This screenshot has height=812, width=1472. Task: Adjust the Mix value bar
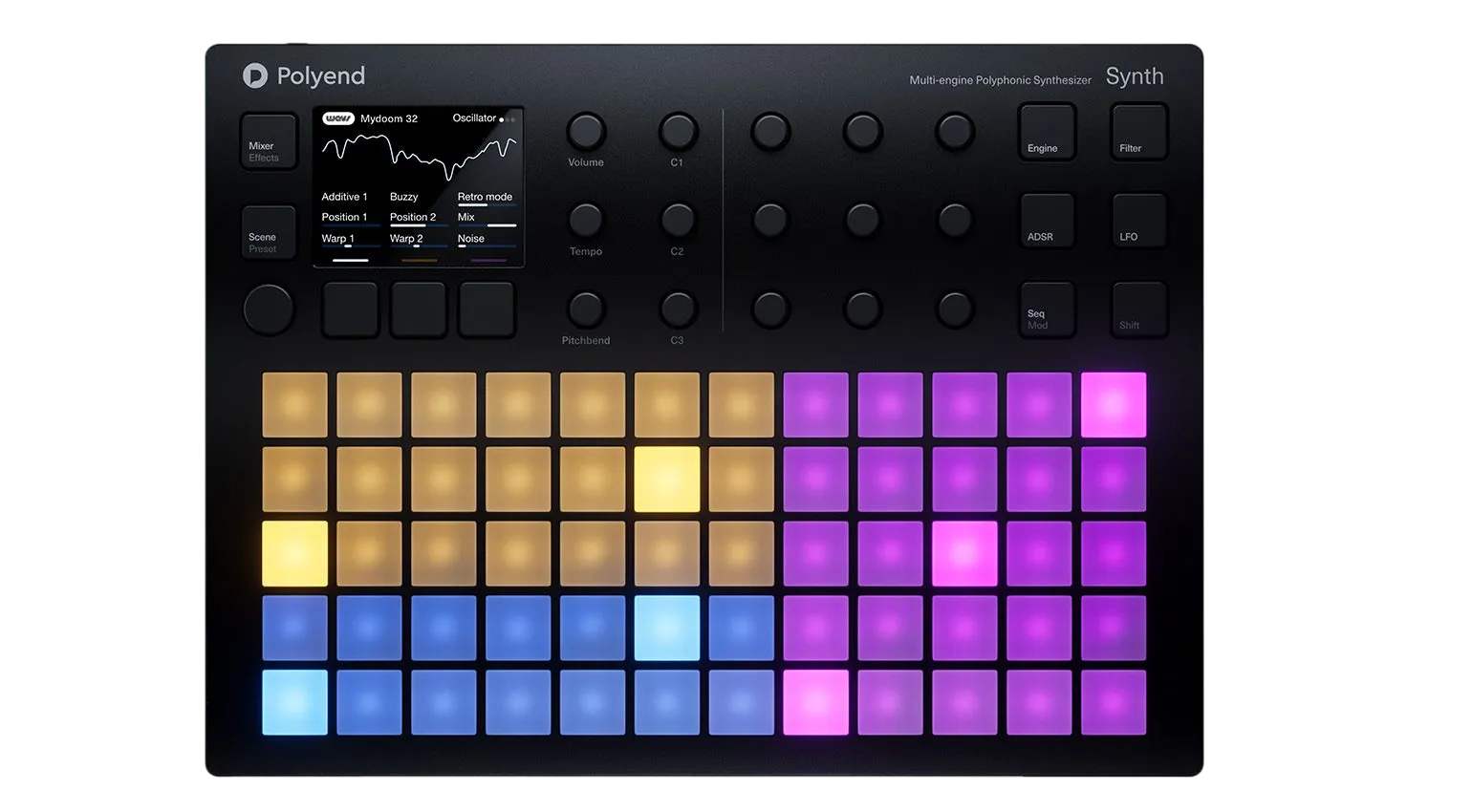point(487,225)
